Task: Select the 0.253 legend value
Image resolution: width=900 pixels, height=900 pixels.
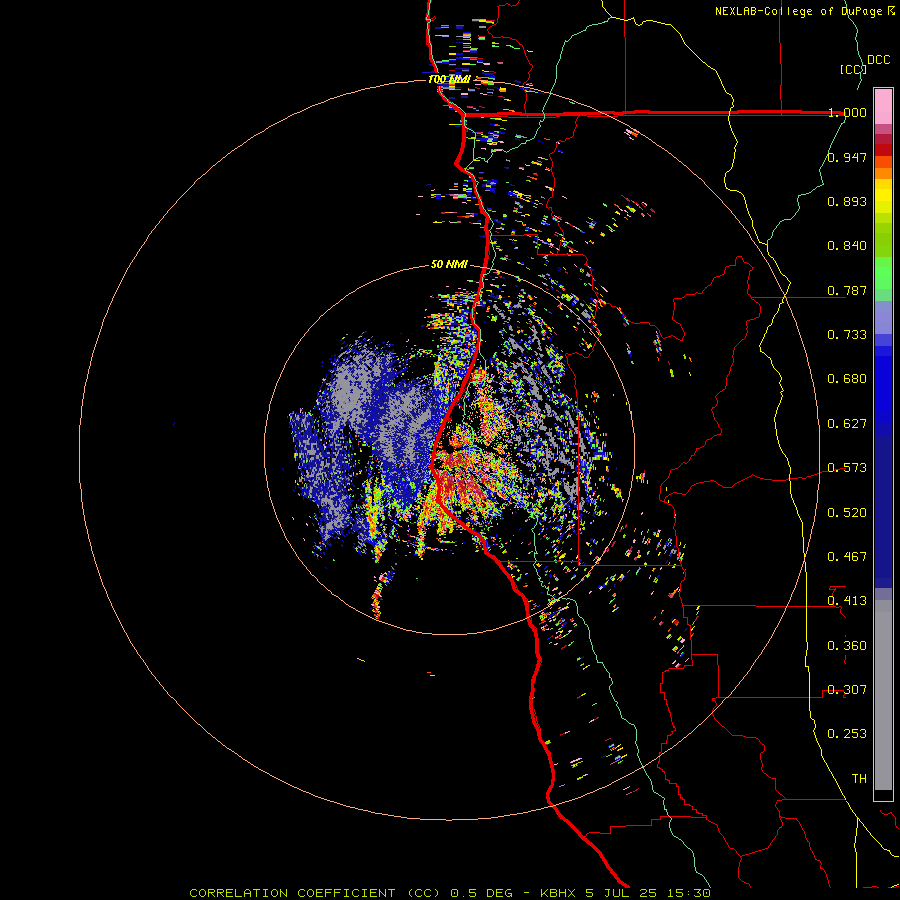Action: click(x=847, y=734)
